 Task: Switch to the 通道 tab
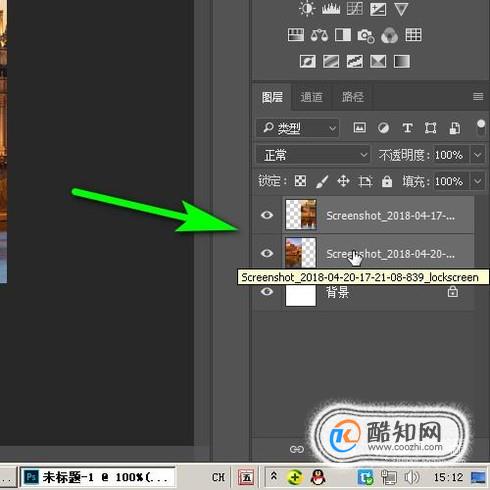[312, 97]
